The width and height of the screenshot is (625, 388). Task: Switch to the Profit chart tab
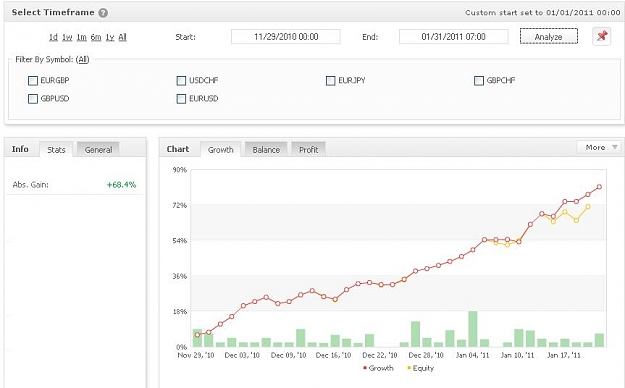(309, 150)
